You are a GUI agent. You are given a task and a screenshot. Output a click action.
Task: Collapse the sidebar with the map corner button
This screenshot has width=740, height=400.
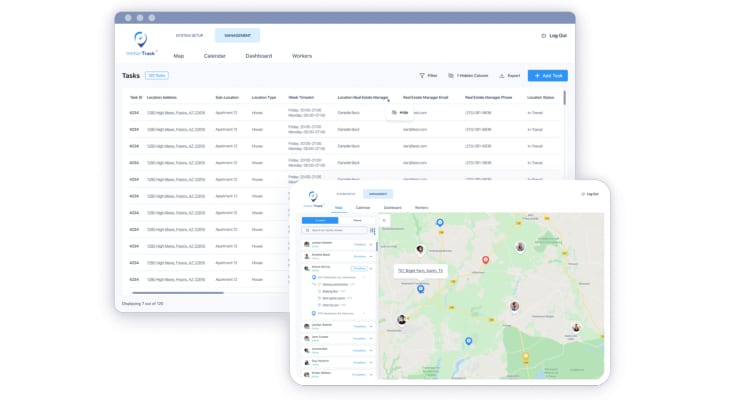384,220
